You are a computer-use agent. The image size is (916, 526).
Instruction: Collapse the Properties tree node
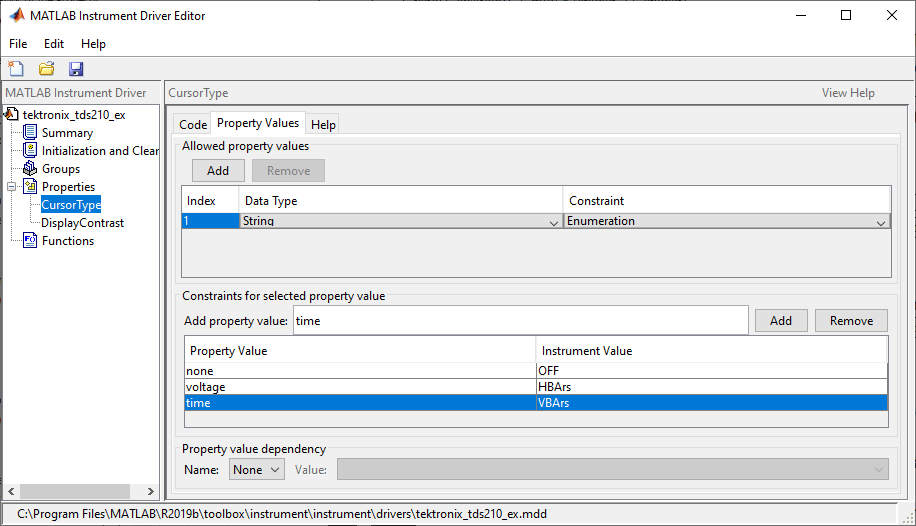11,187
